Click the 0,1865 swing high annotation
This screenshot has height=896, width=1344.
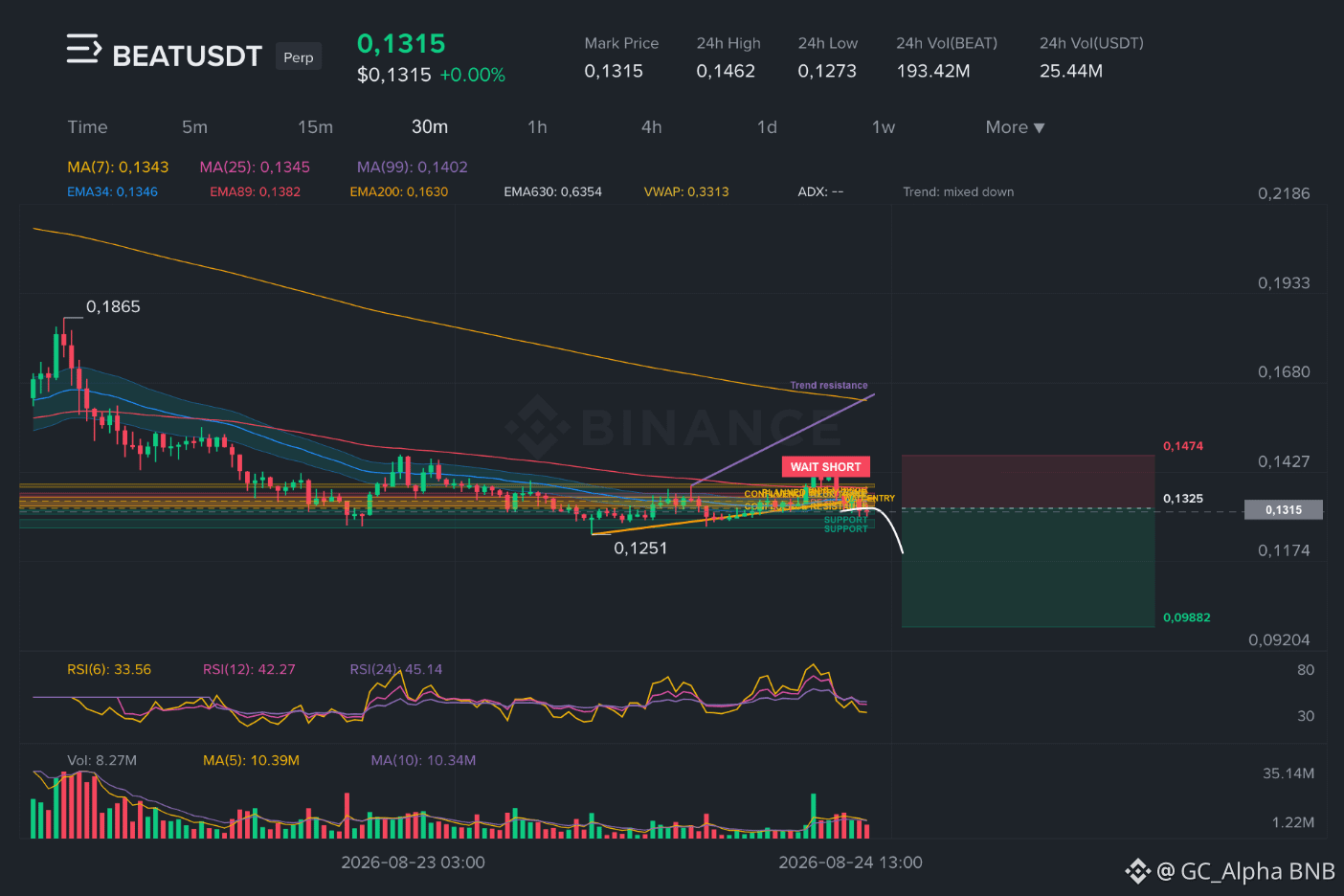pyautogui.click(x=113, y=306)
